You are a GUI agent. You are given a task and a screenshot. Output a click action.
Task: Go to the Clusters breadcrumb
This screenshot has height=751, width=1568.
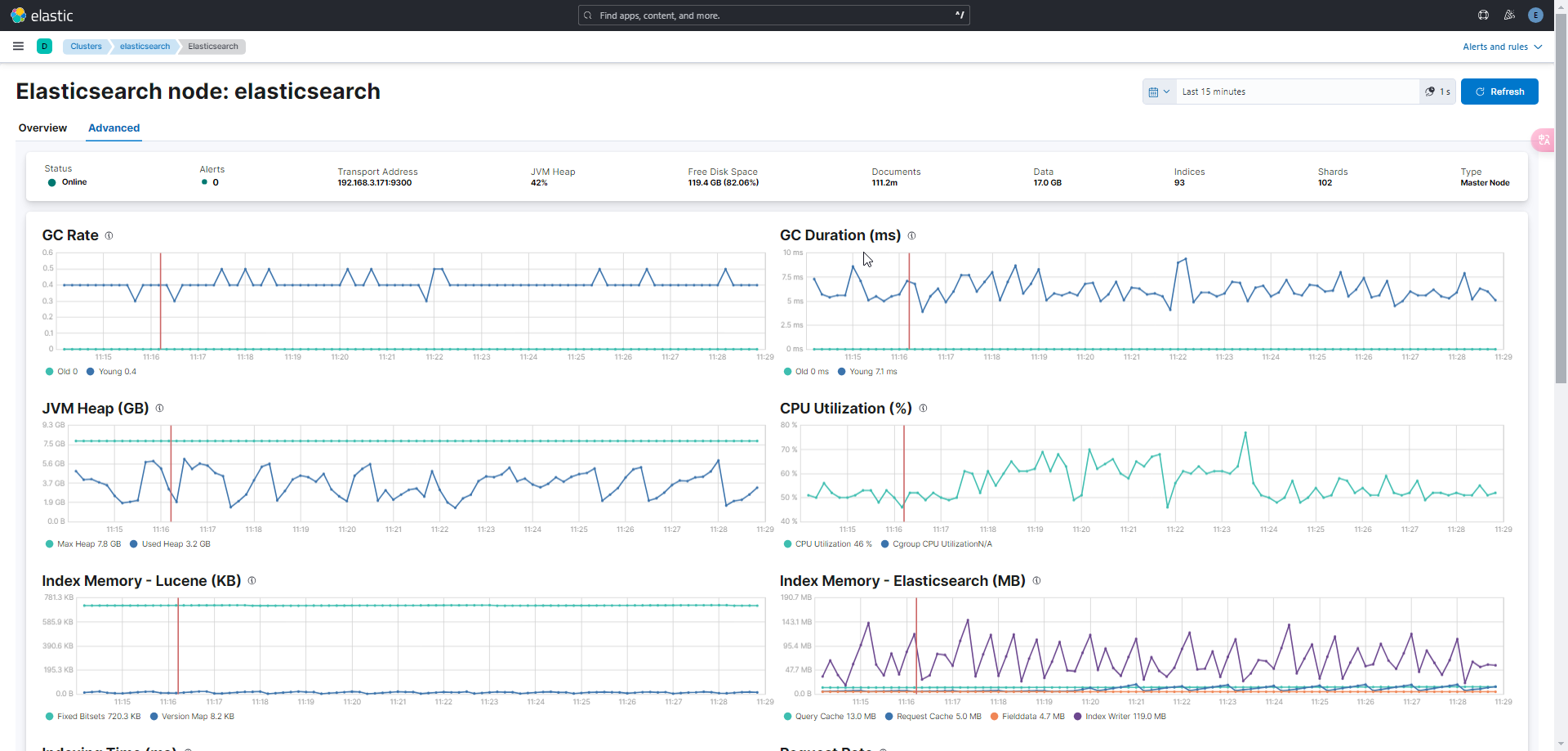[x=86, y=47]
